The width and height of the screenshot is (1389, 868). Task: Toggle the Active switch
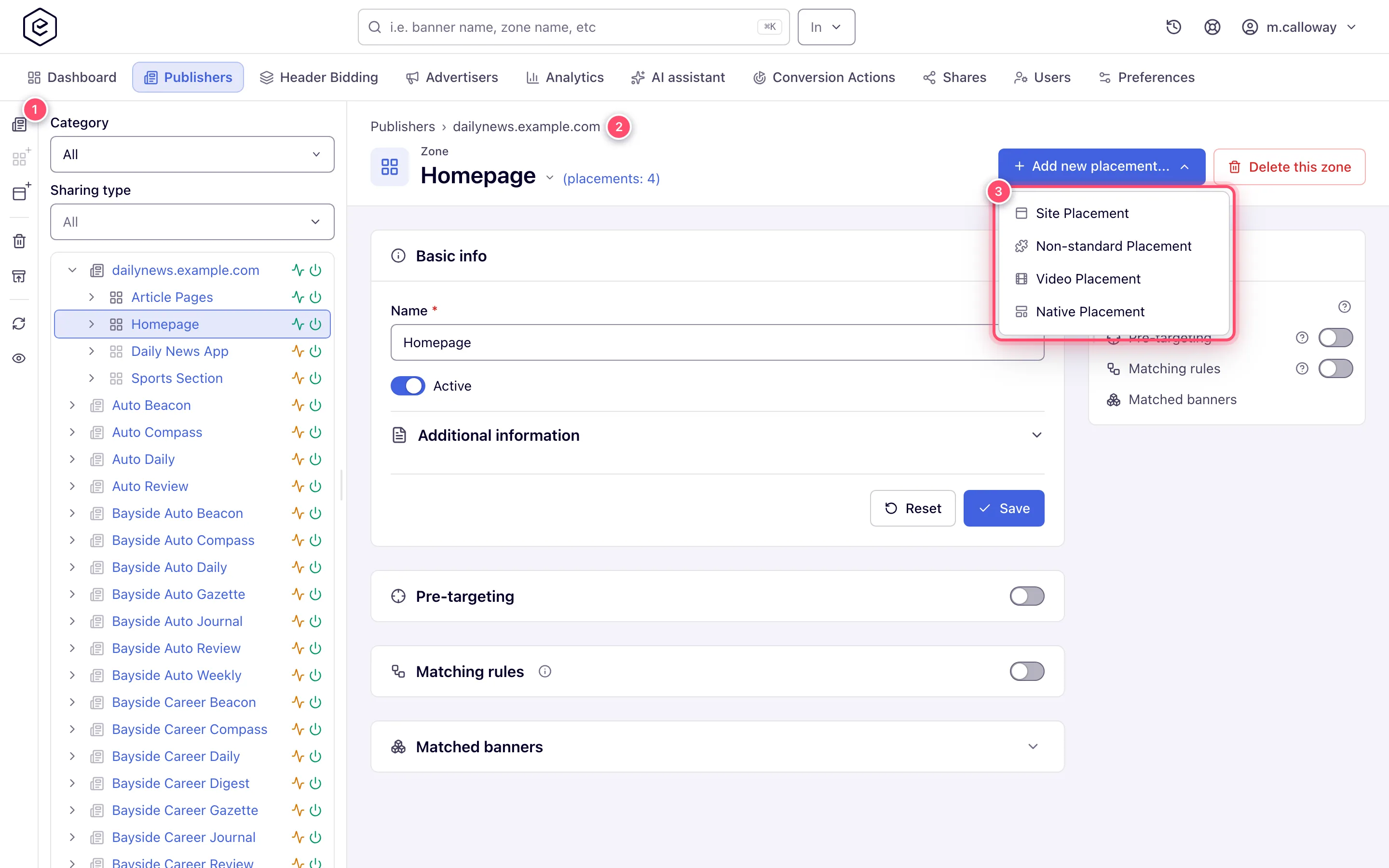408,386
